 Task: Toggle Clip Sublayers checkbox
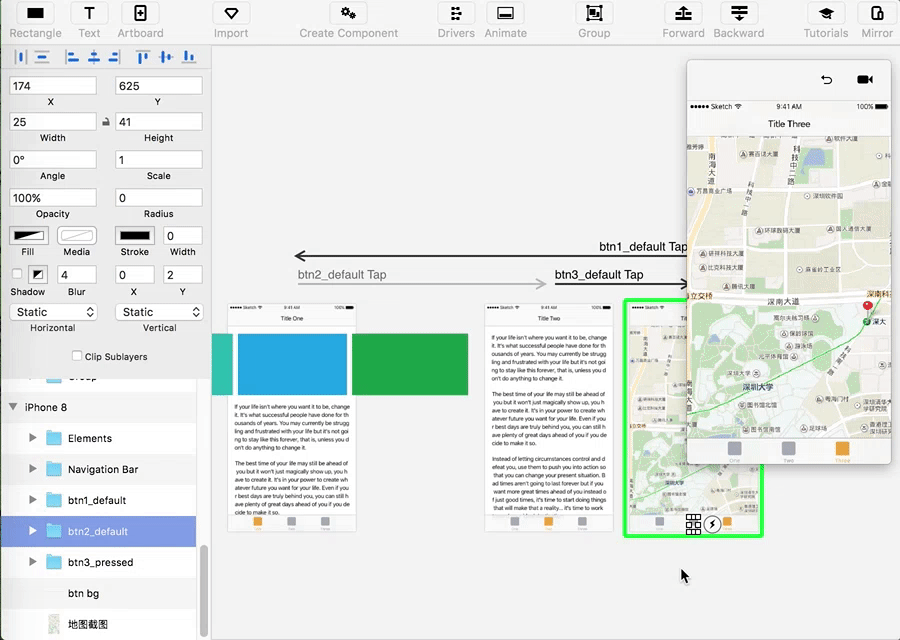click(77, 356)
